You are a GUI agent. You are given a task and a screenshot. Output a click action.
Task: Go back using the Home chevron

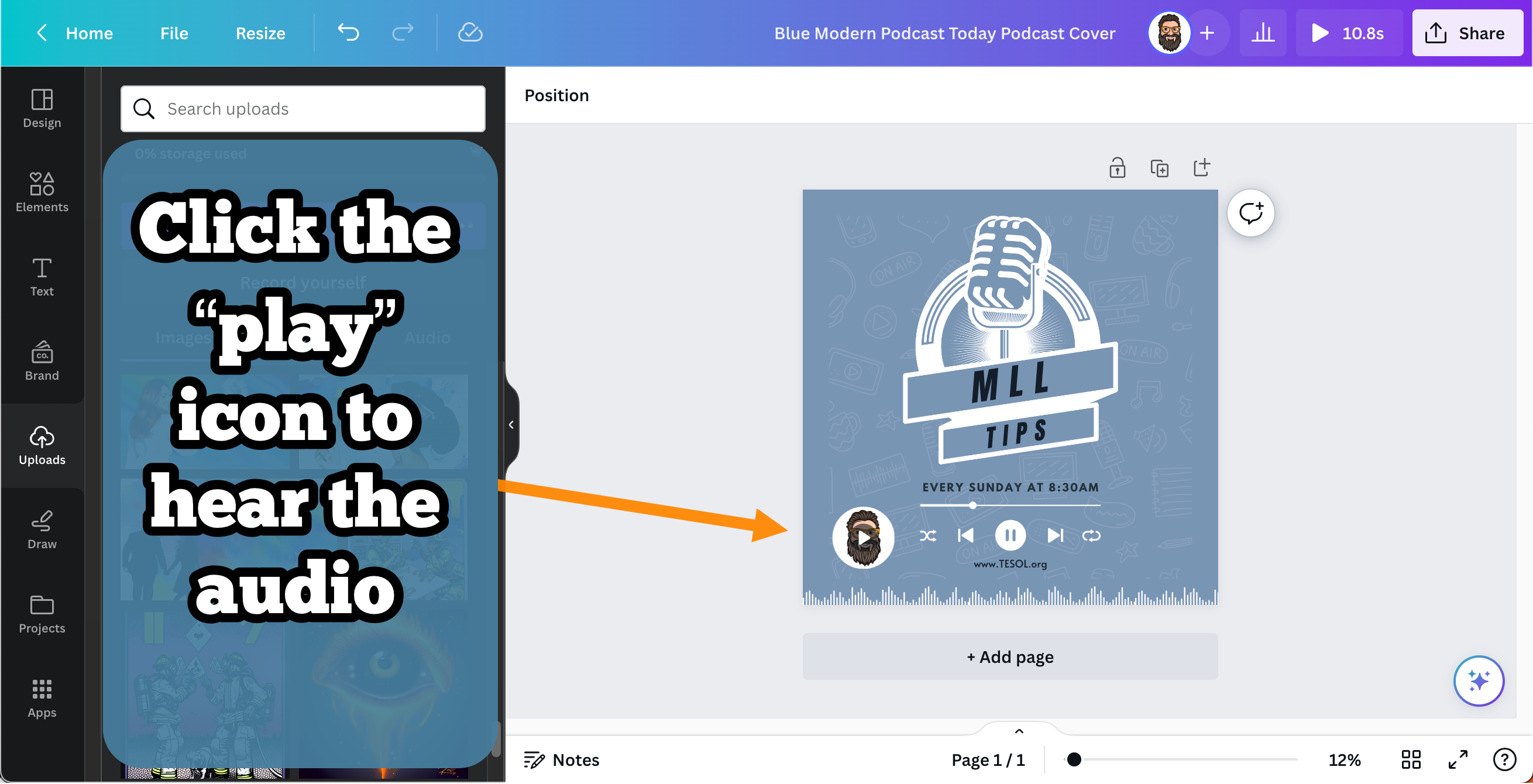tap(42, 33)
